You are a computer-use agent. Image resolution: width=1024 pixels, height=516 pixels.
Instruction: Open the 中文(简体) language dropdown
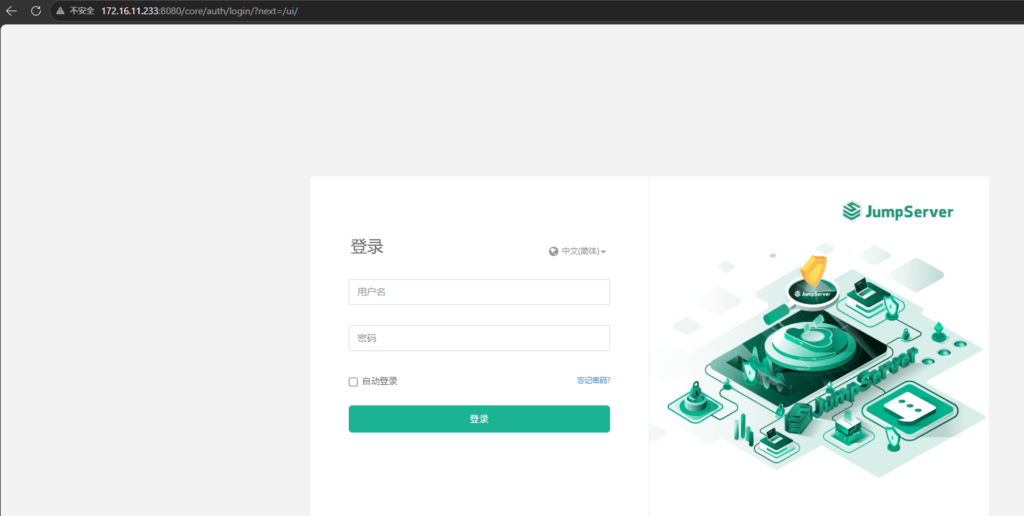(x=580, y=251)
